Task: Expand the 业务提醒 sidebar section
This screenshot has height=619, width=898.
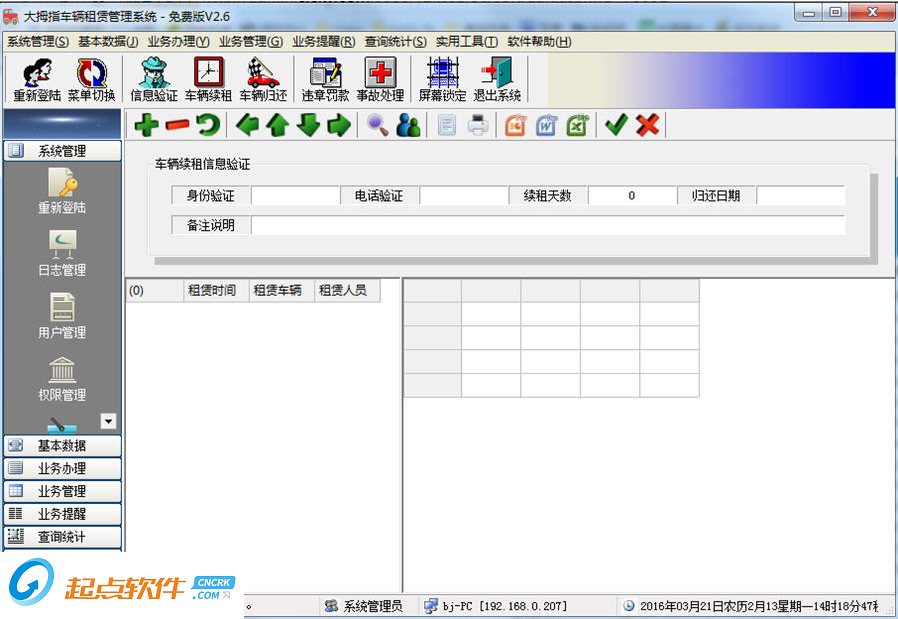Action: click(62, 514)
